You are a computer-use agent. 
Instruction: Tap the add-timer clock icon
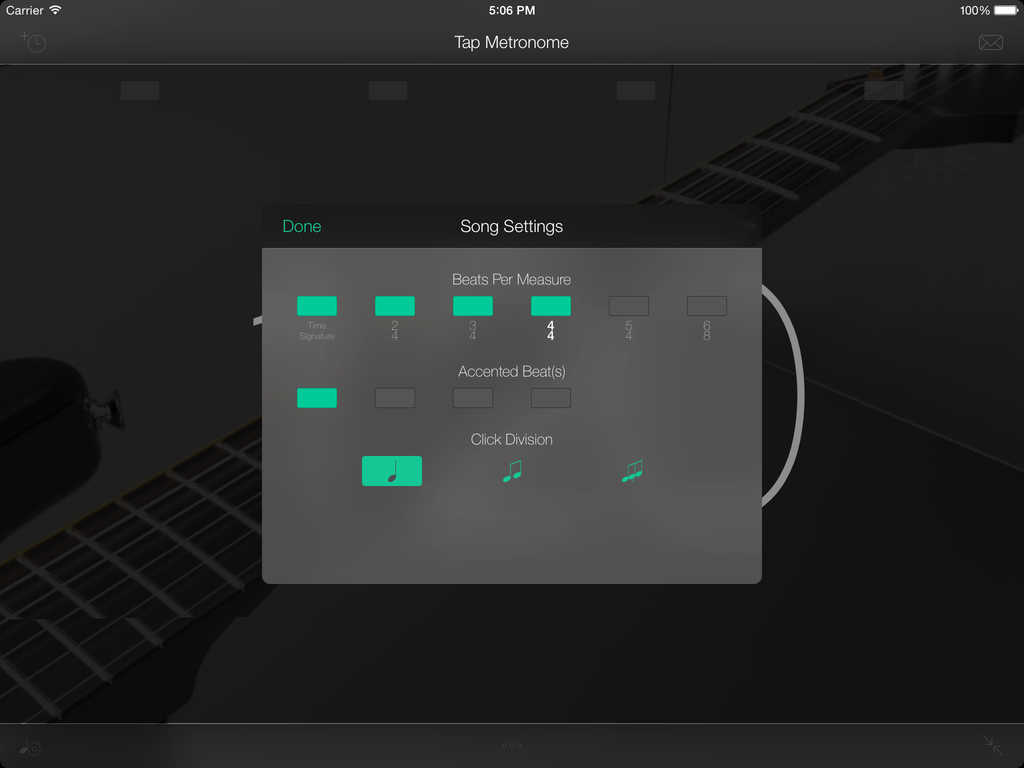(34, 42)
